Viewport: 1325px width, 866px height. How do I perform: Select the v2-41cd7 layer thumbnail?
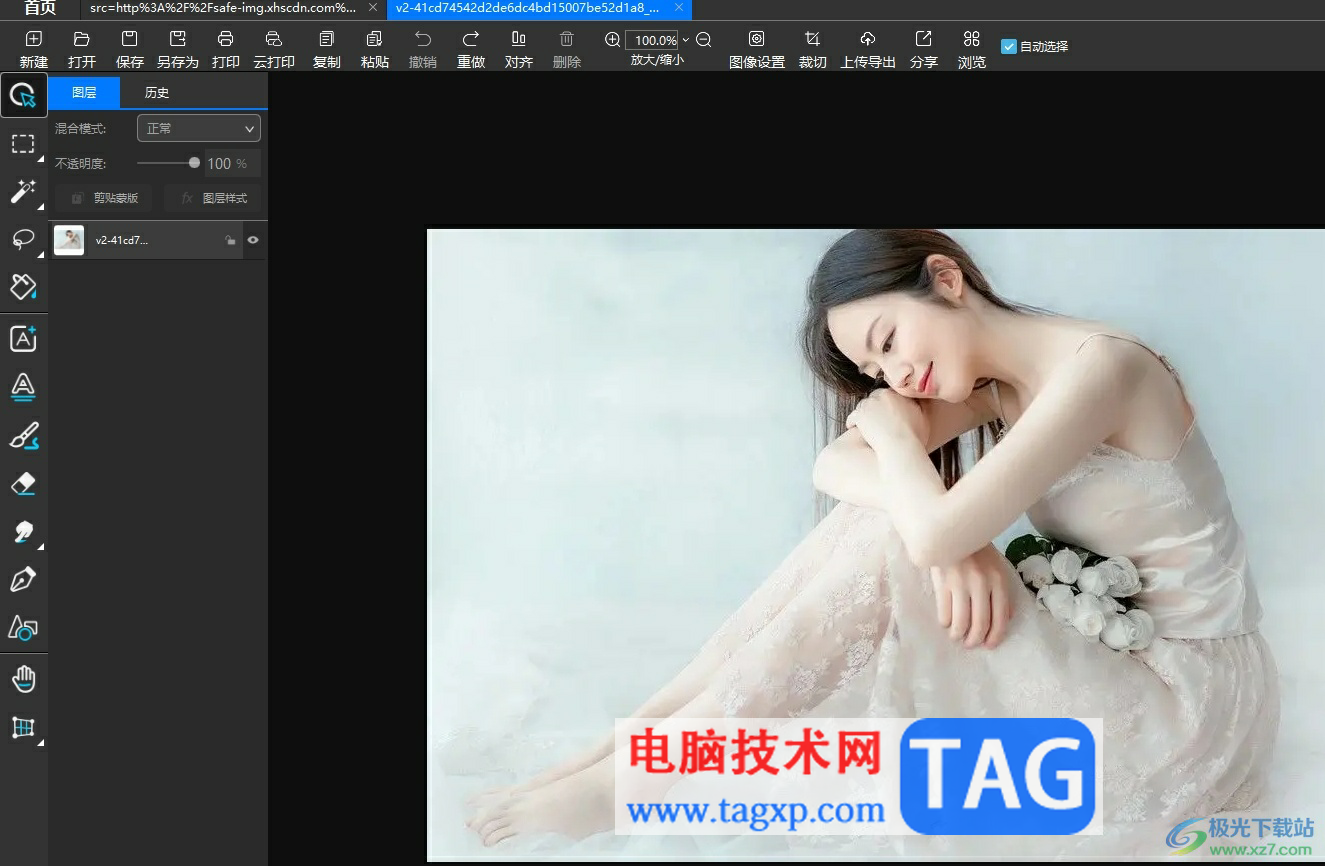click(x=69, y=240)
